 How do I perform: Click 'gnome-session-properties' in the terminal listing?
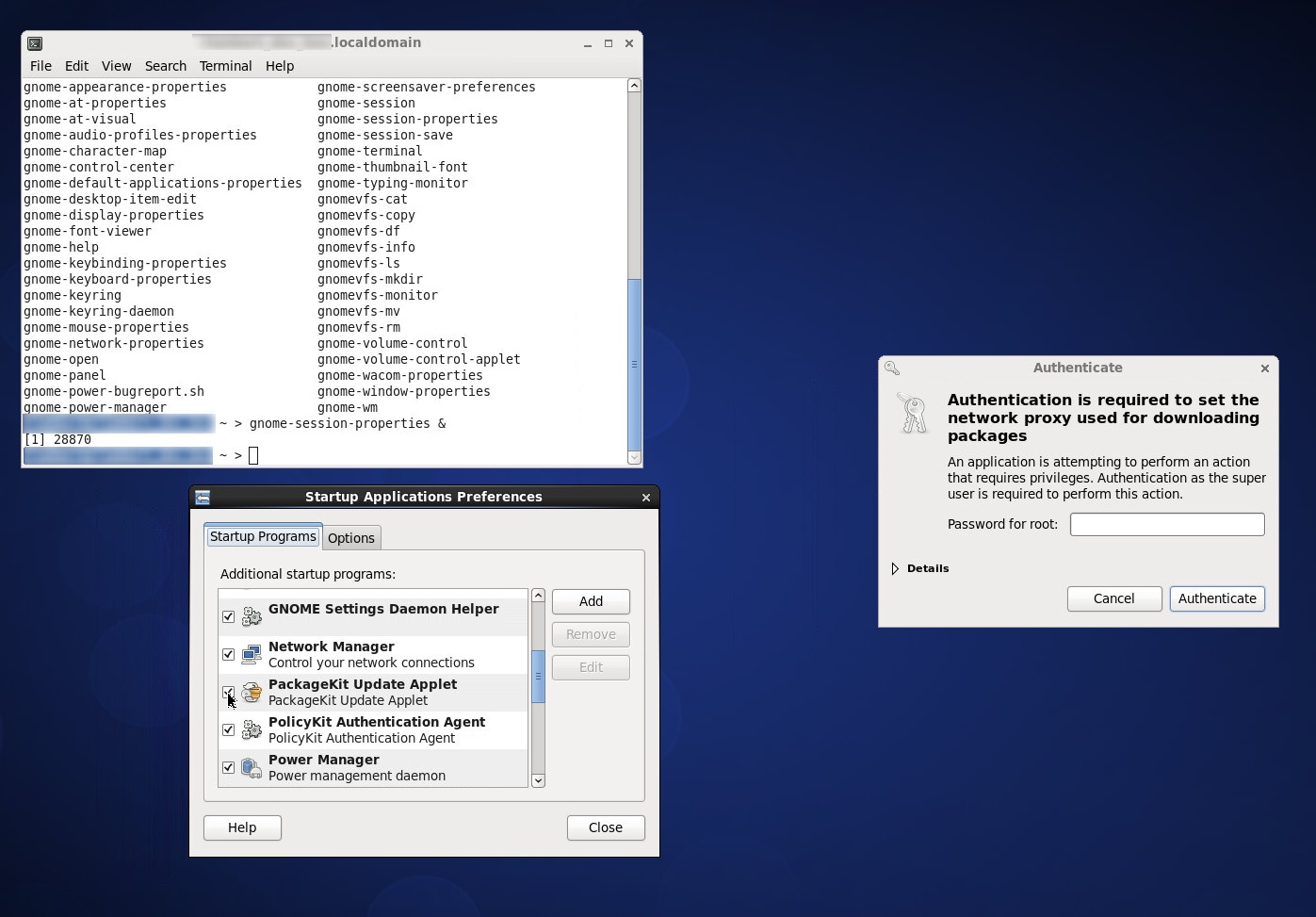point(407,119)
